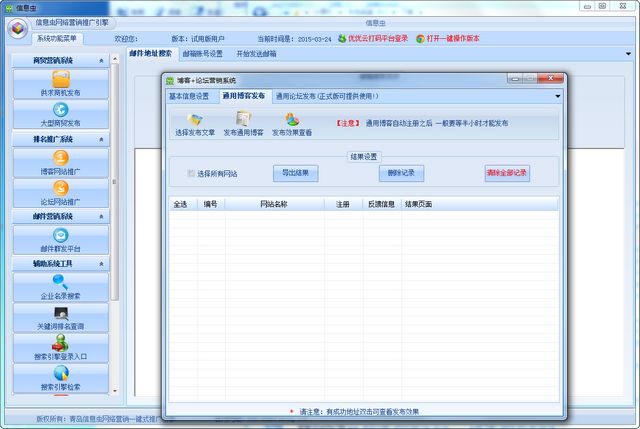This screenshot has height=429, width=640.
Task: Open the tab overflow dropdown arrow in dialog
Action: point(558,96)
